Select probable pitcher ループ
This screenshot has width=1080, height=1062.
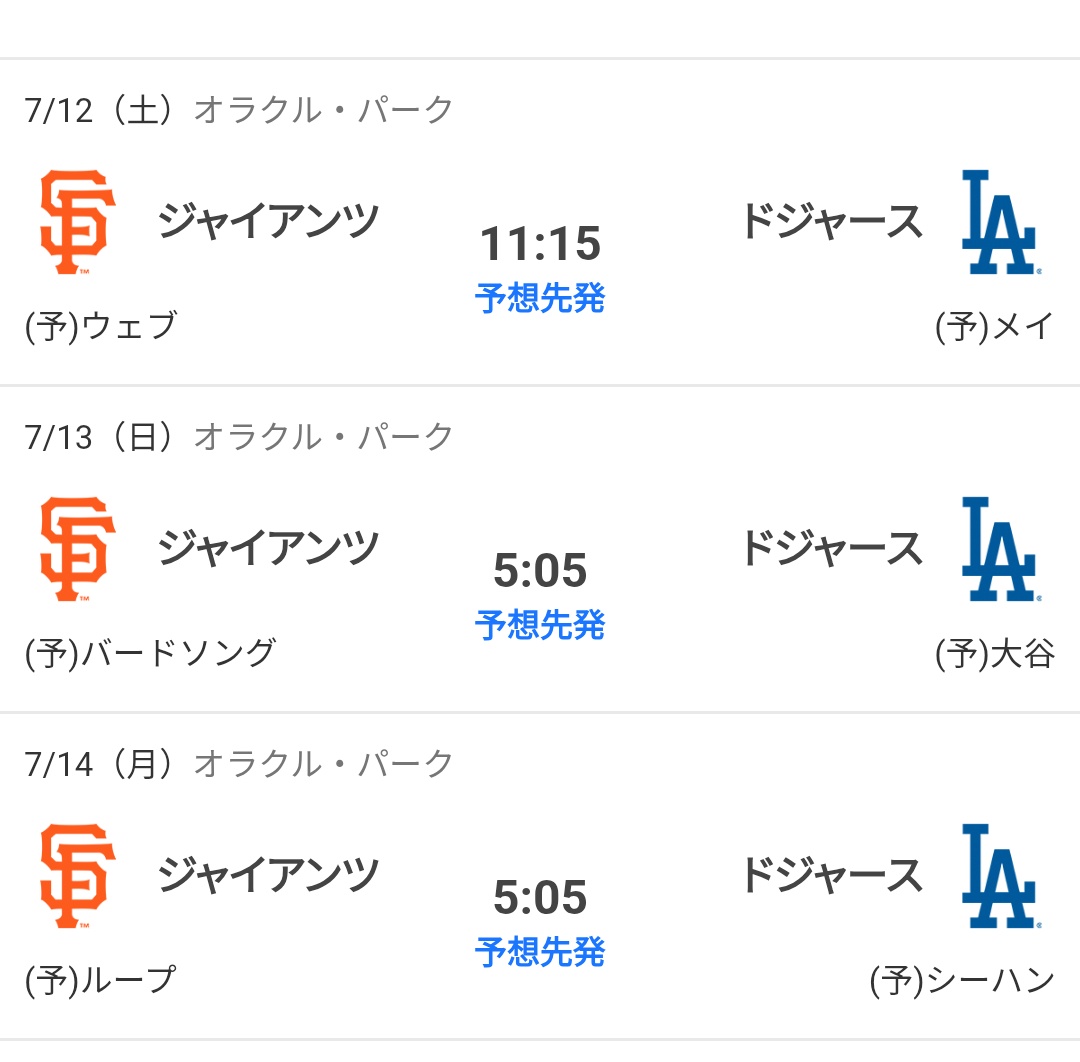[x=101, y=981]
